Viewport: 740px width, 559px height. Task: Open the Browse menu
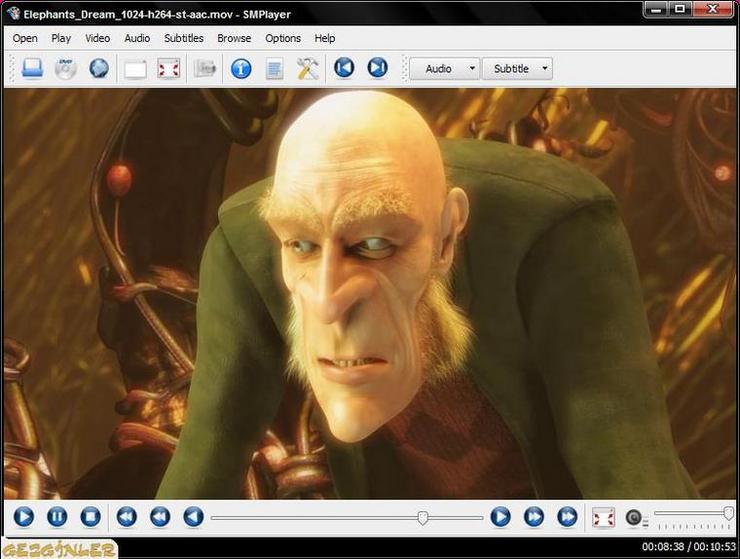point(234,38)
